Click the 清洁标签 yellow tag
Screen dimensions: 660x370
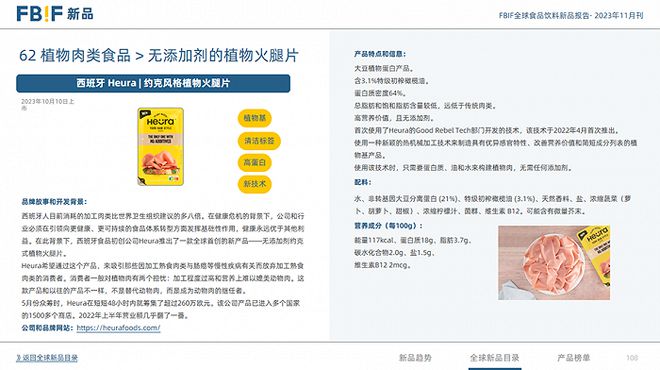[259, 141]
